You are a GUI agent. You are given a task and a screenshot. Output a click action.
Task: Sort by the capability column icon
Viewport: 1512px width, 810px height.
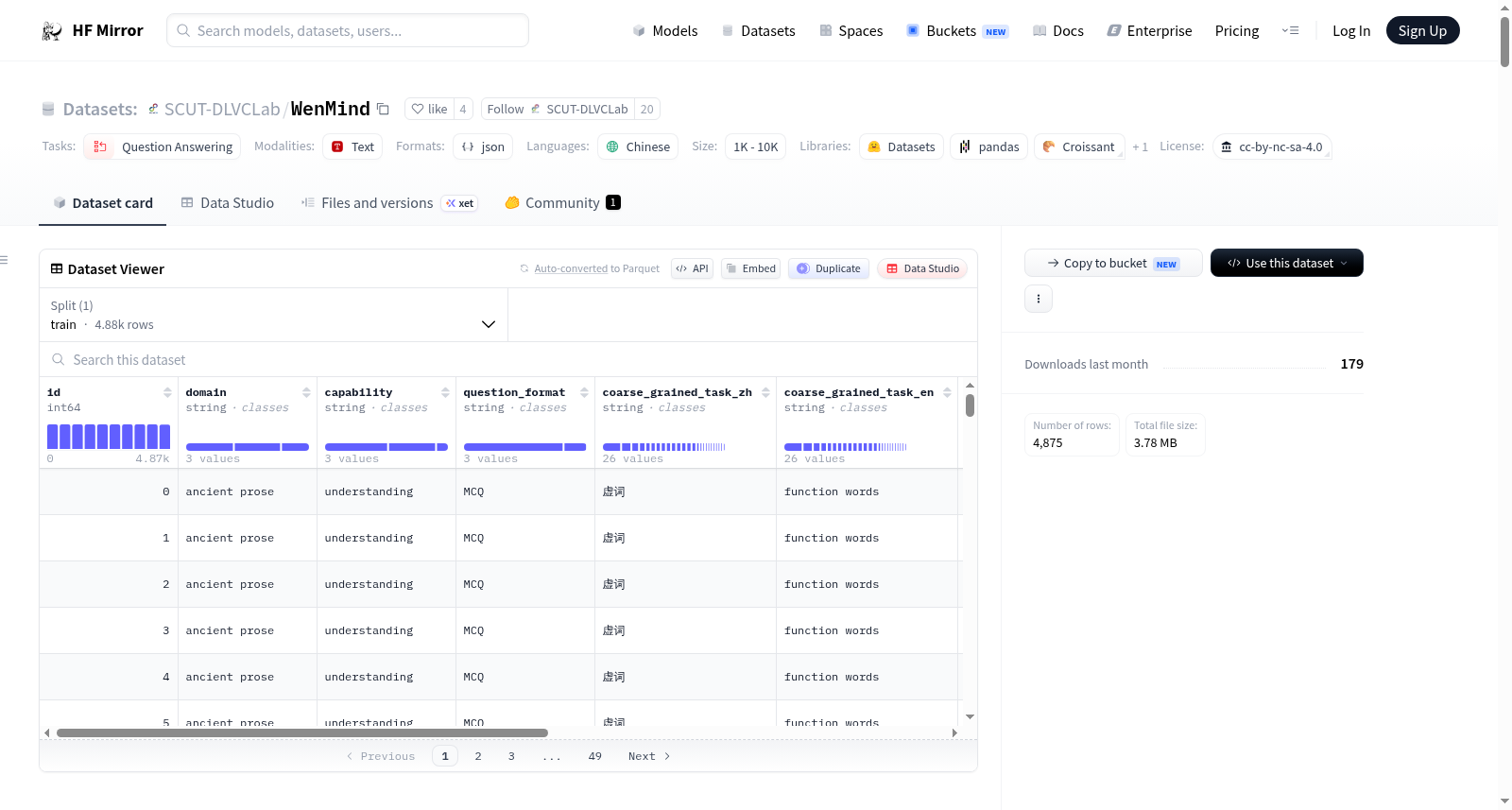coord(445,392)
